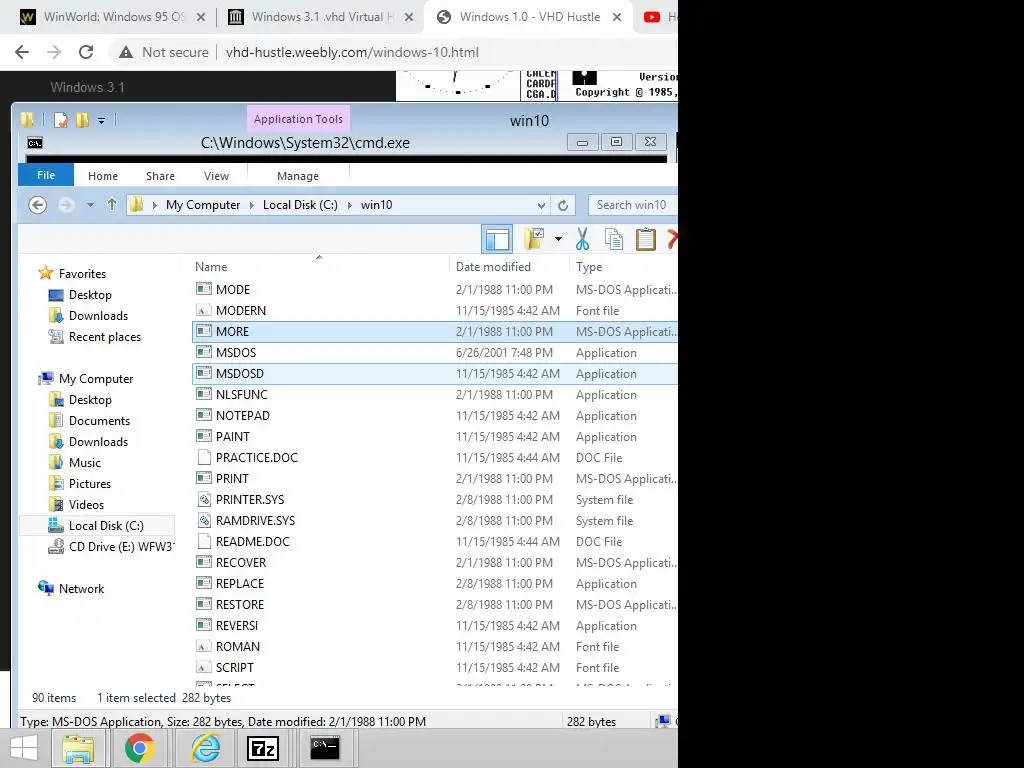1024x768 pixels.
Task: Click the Up one level arrow
Action: [x=112, y=205]
